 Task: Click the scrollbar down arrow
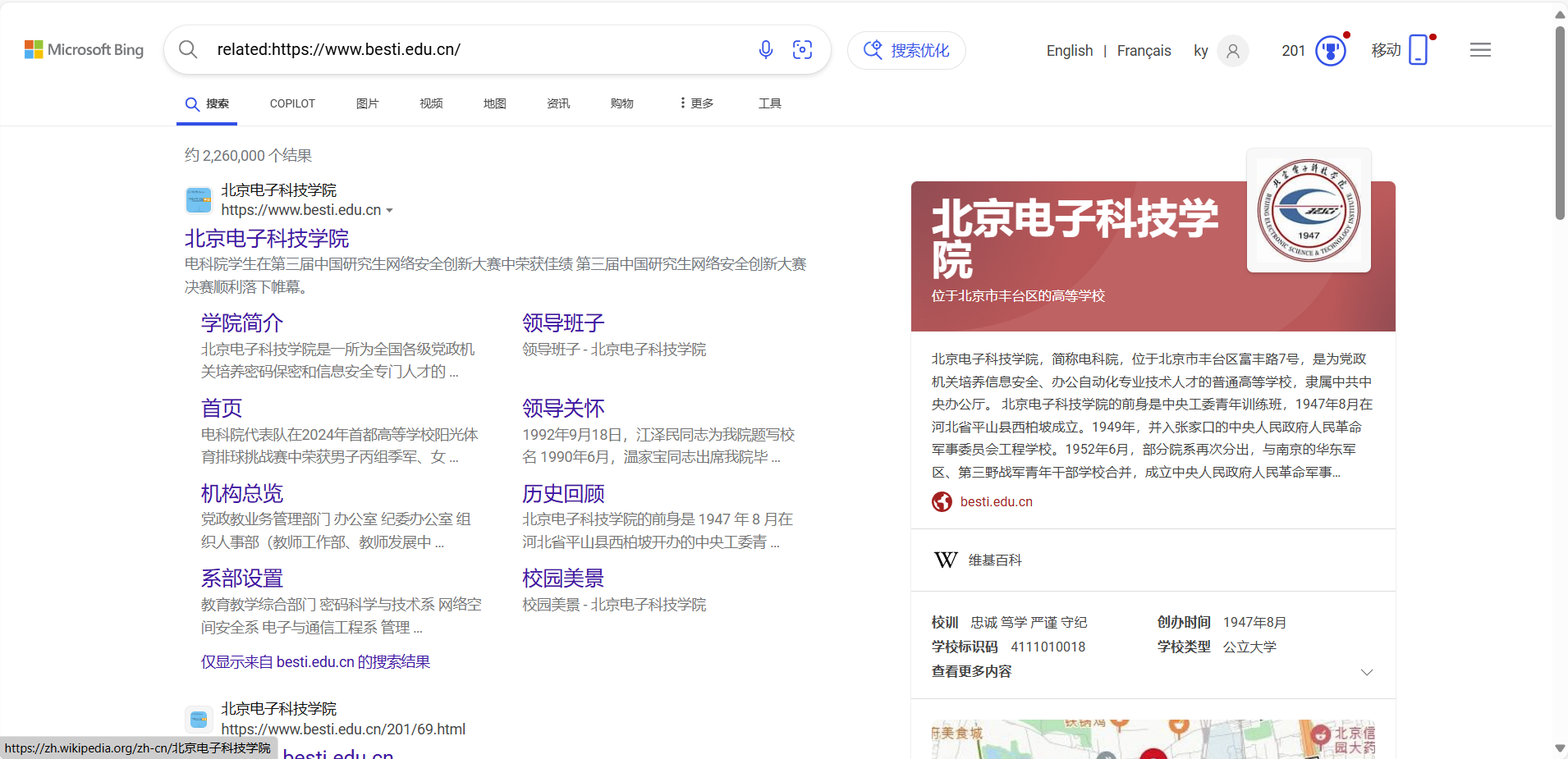pos(1560,748)
